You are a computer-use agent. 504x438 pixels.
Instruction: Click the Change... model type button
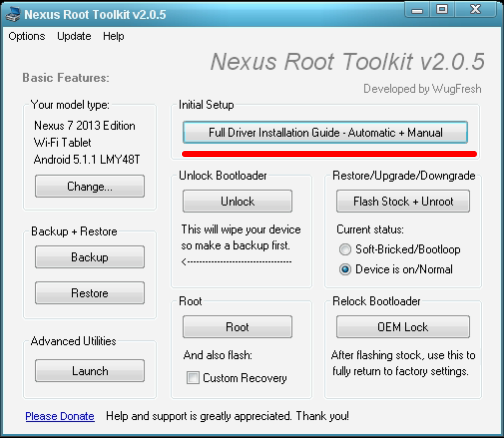90,186
